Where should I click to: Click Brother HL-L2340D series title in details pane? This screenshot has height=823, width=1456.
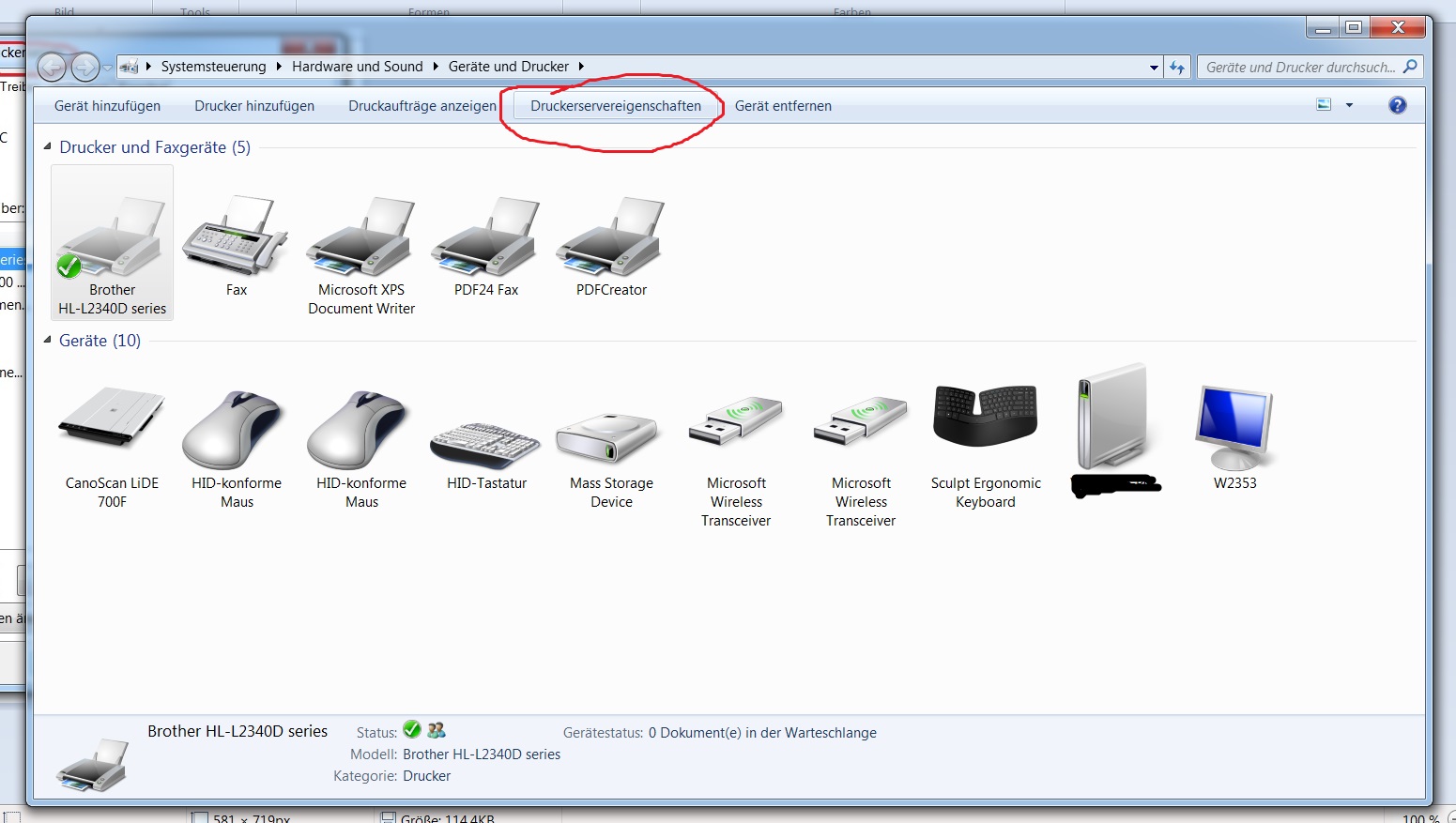click(x=238, y=731)
